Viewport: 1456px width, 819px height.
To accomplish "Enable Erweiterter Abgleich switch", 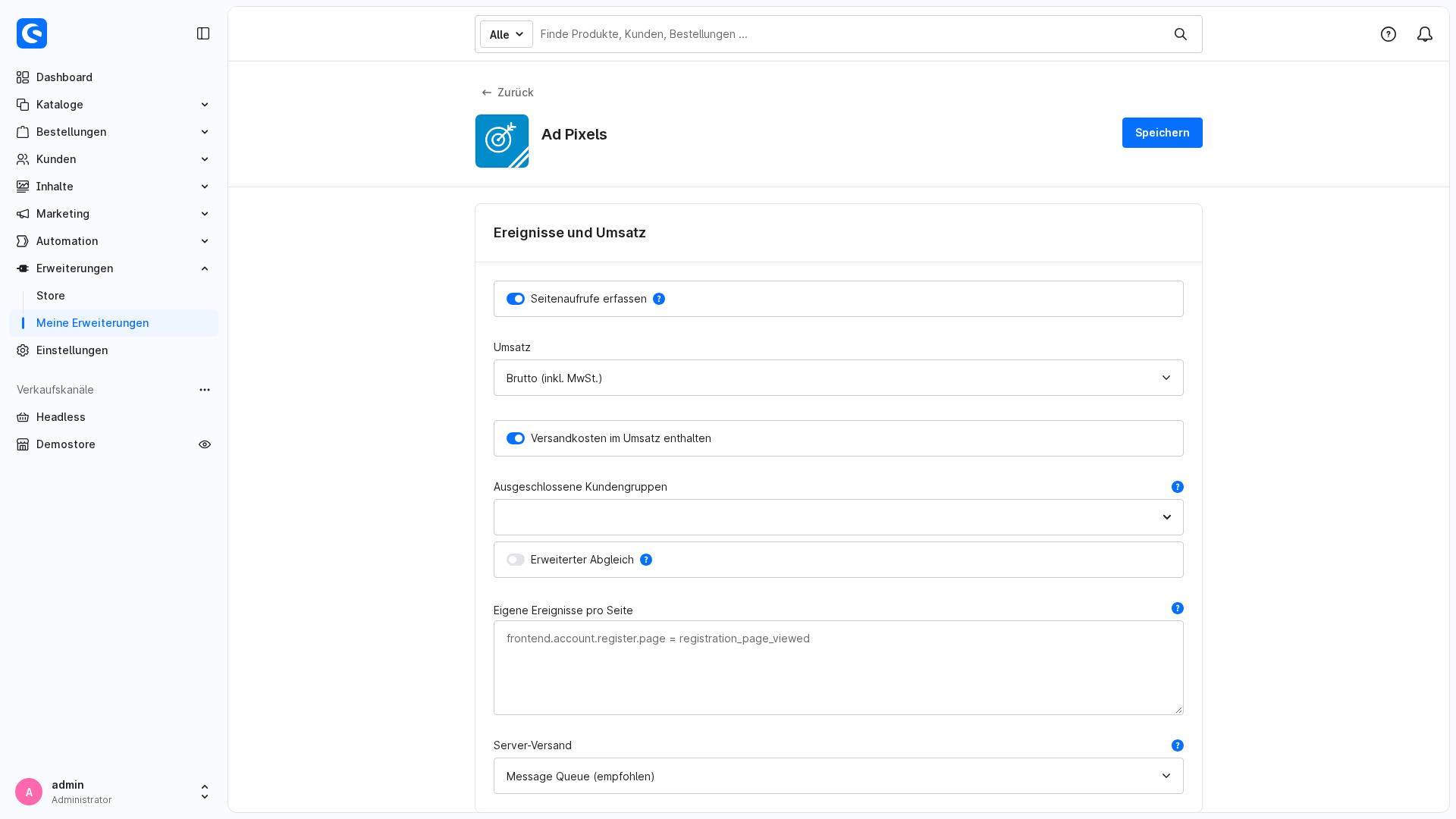I will [x=516, y=560].
